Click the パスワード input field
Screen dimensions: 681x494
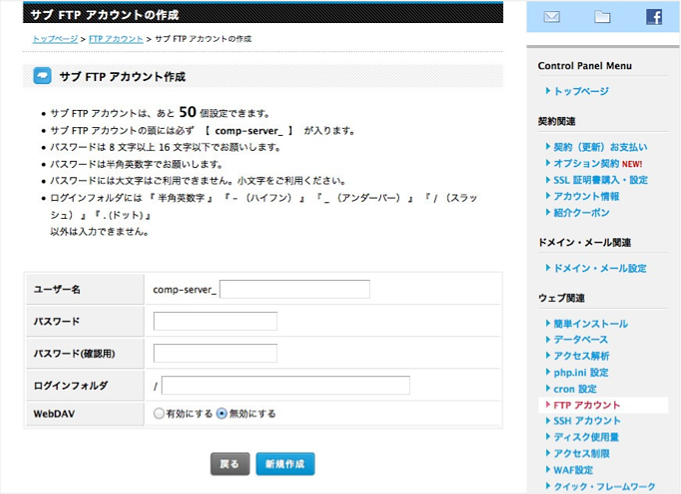point(215,322)
